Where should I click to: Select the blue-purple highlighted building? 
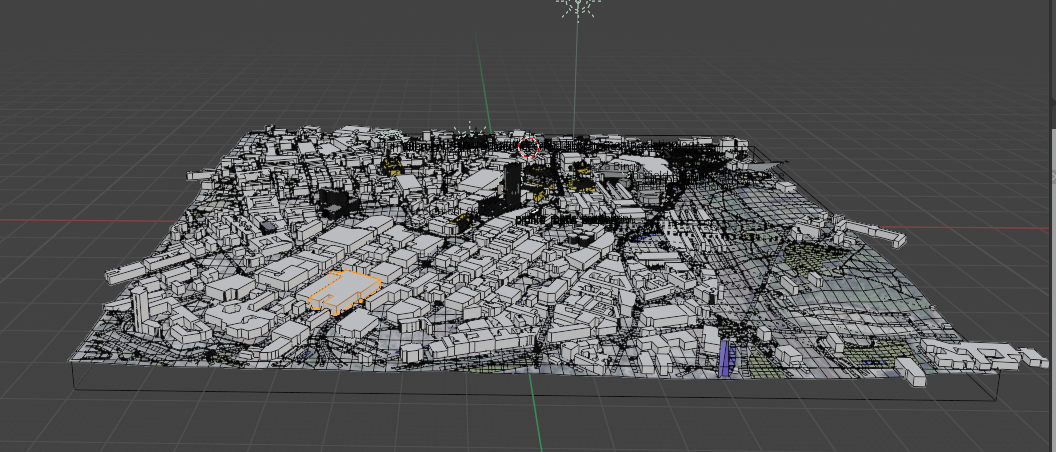[x=726, y=358]
